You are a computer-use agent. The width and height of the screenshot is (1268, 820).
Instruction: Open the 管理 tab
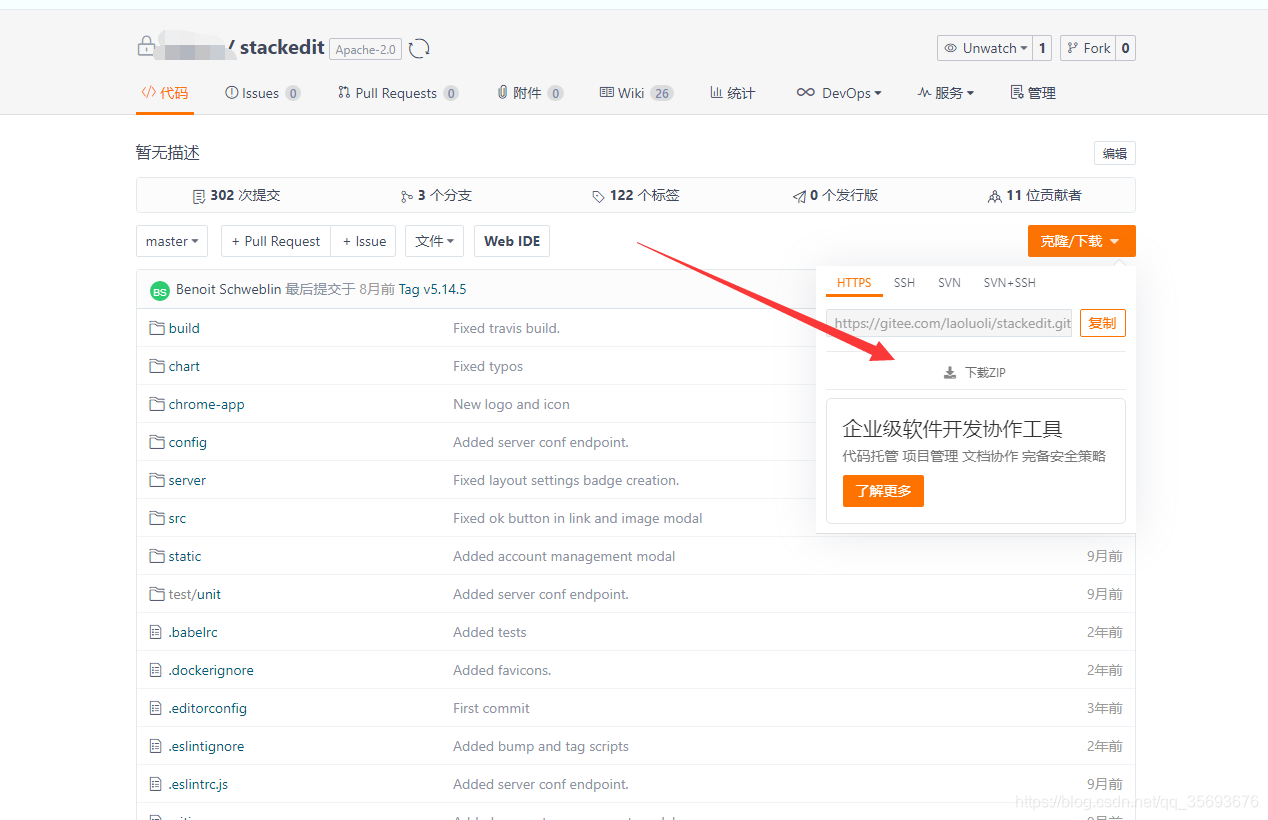[x=1033, y=93]
